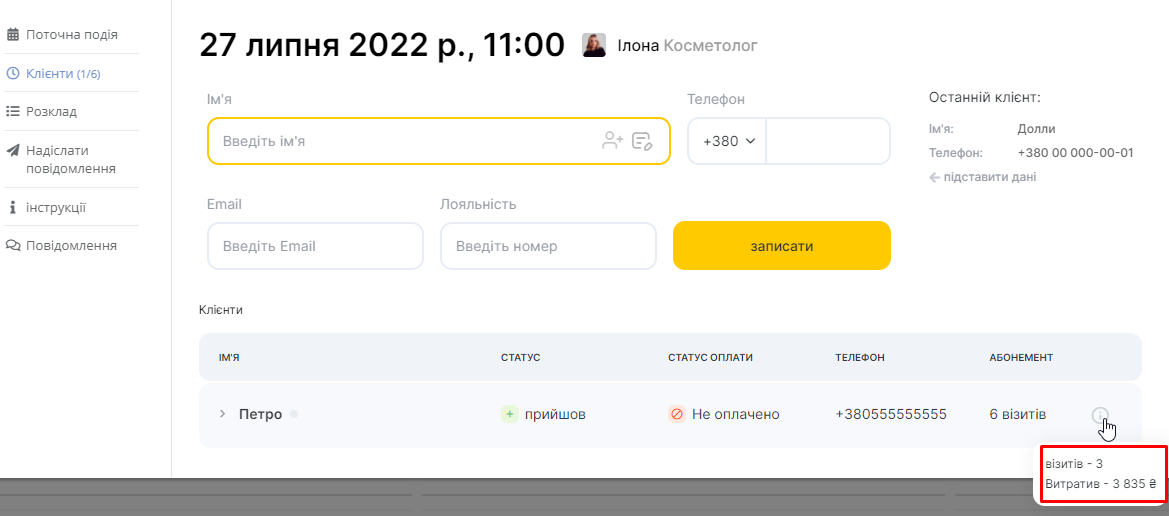Click the small dot next to Петро
This screenshot has height=516, width=1169.
point(294,414)
